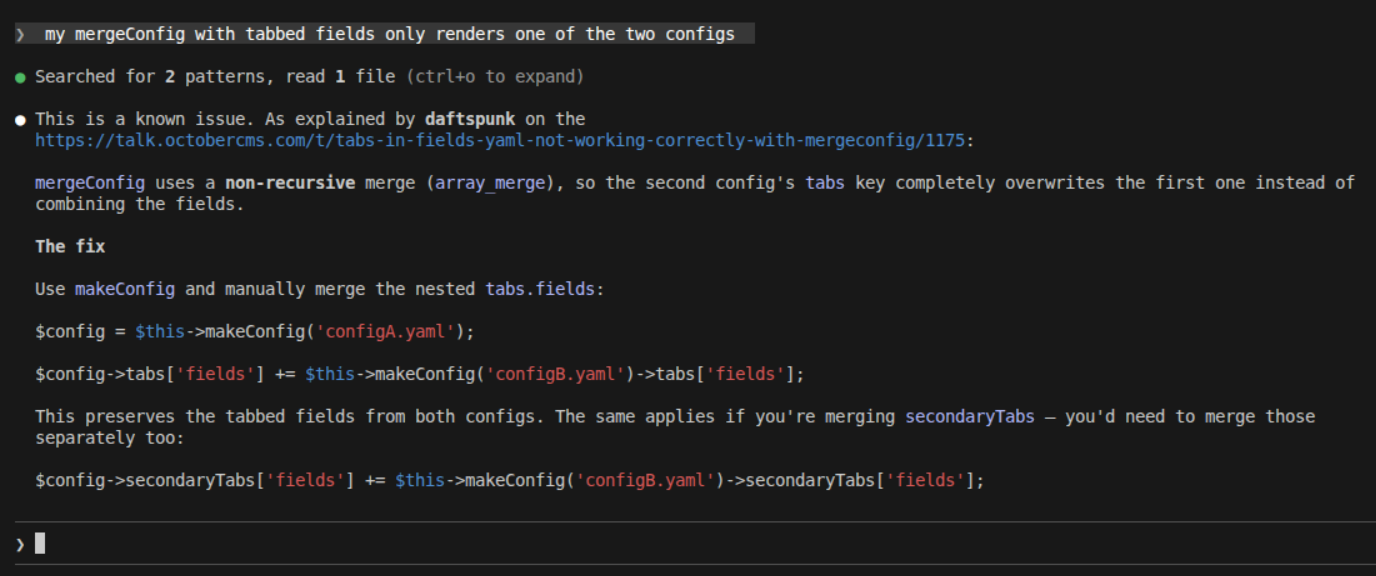
Task: Click the bold 'non-recursive' text
Action: click(x=290, y=183)
